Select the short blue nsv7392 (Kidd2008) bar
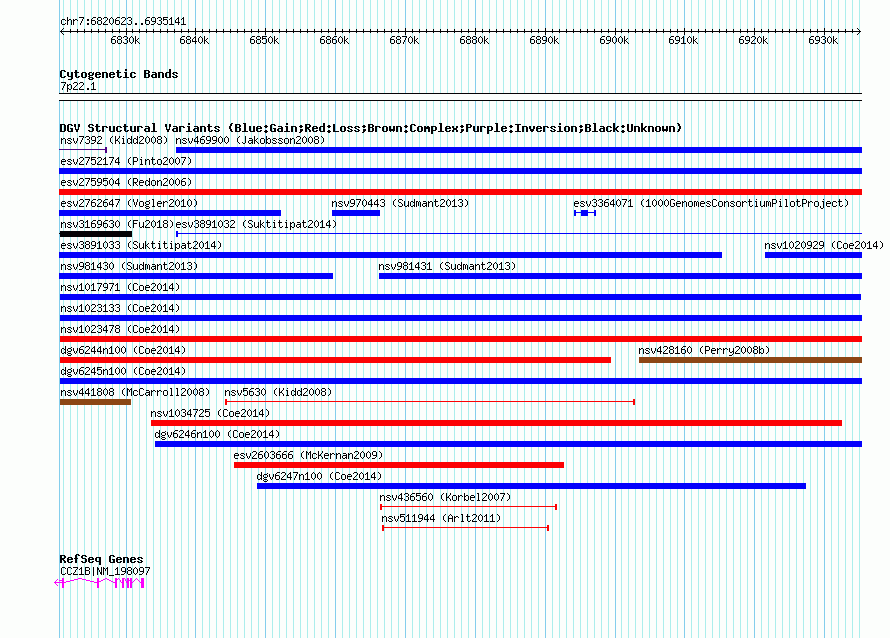 [83, 150]
